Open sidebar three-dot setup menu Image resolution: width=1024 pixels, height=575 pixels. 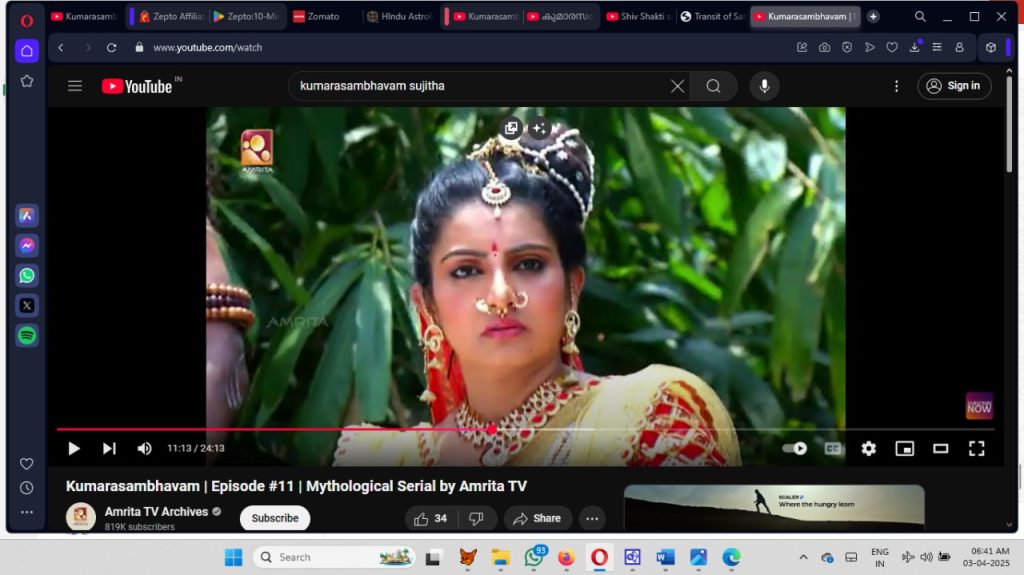27,512
